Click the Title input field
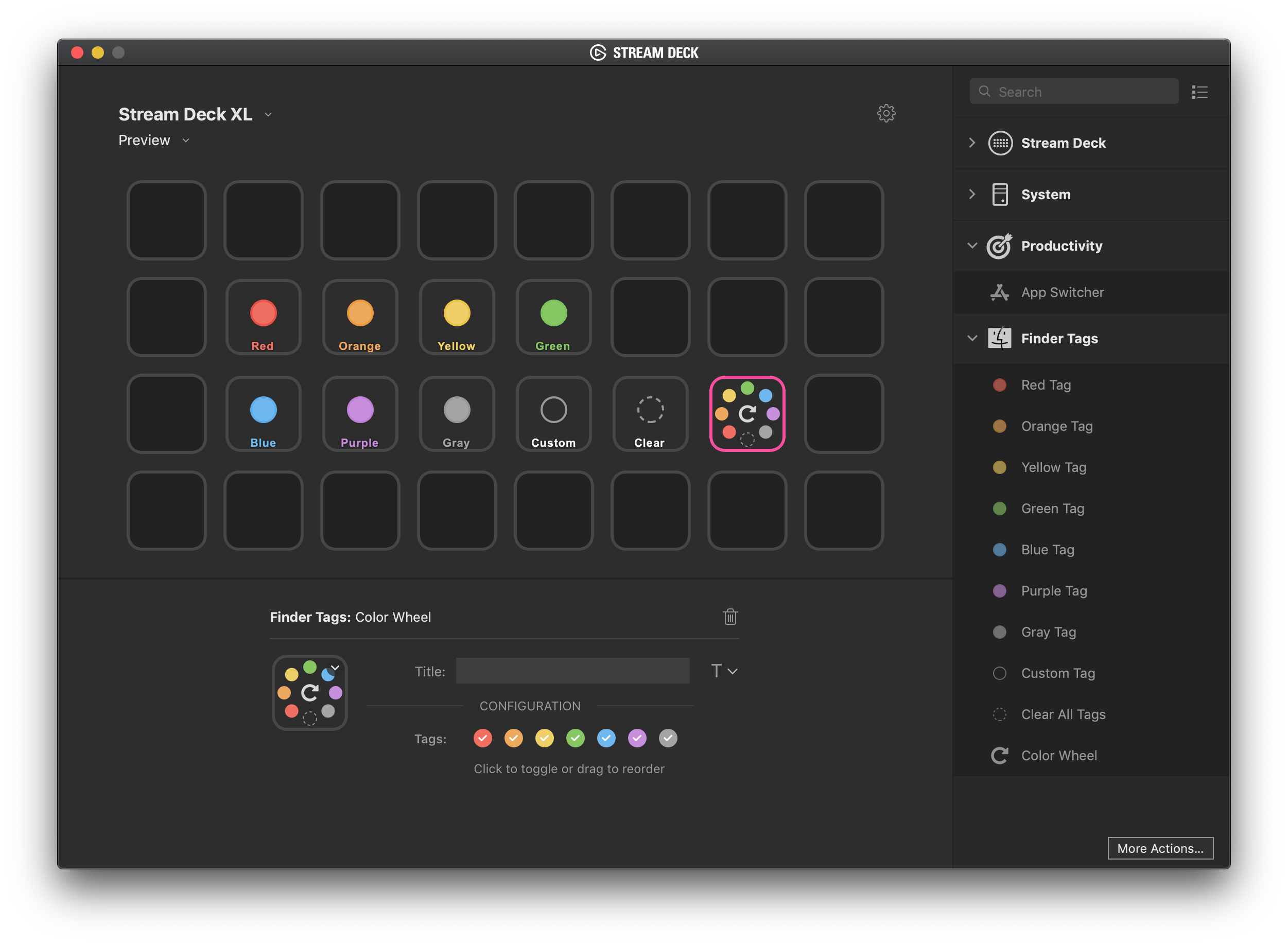1288x945 pixels. tap(572, 671)
